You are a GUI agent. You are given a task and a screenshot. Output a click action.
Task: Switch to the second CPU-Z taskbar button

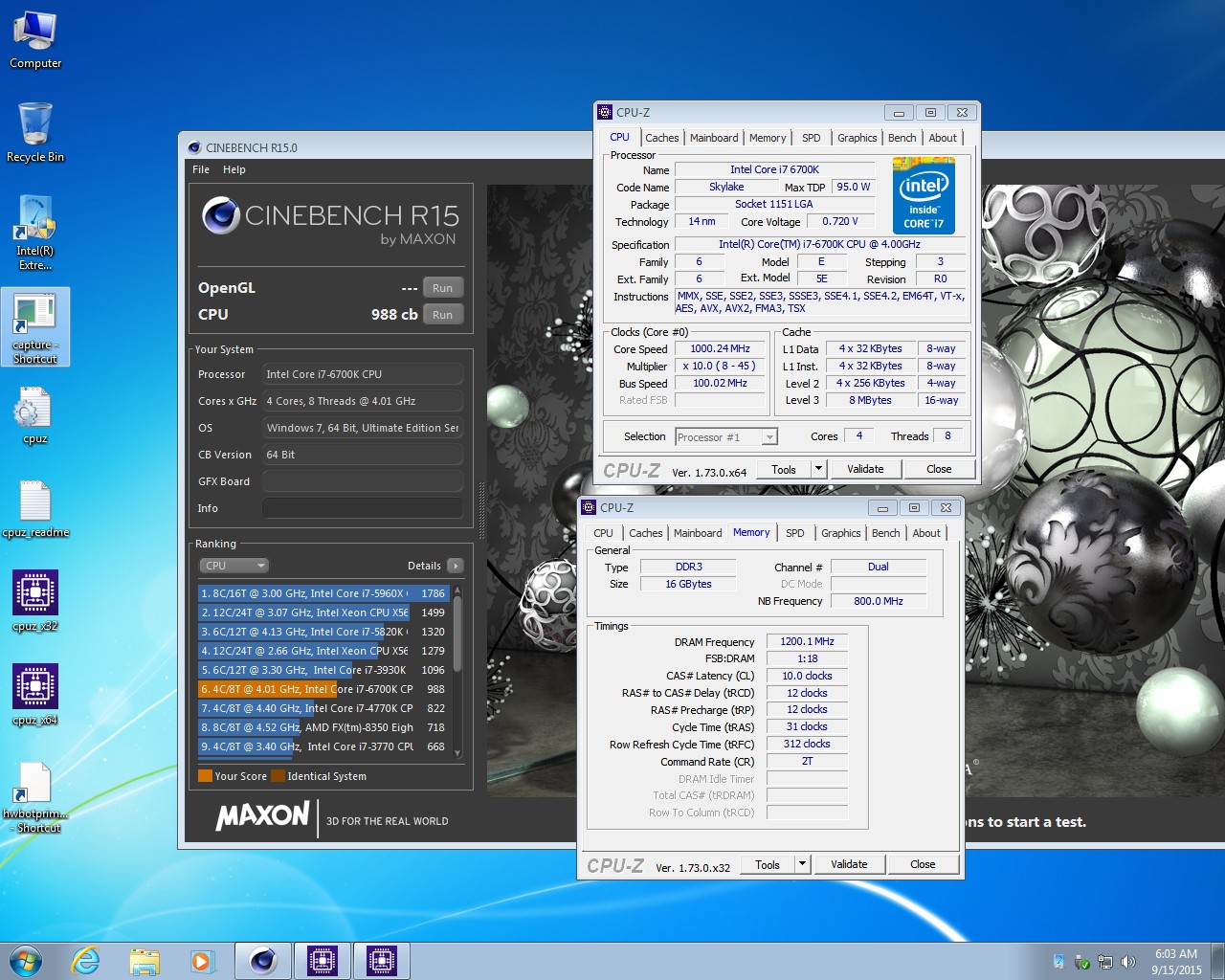click(x=382, y=961)
